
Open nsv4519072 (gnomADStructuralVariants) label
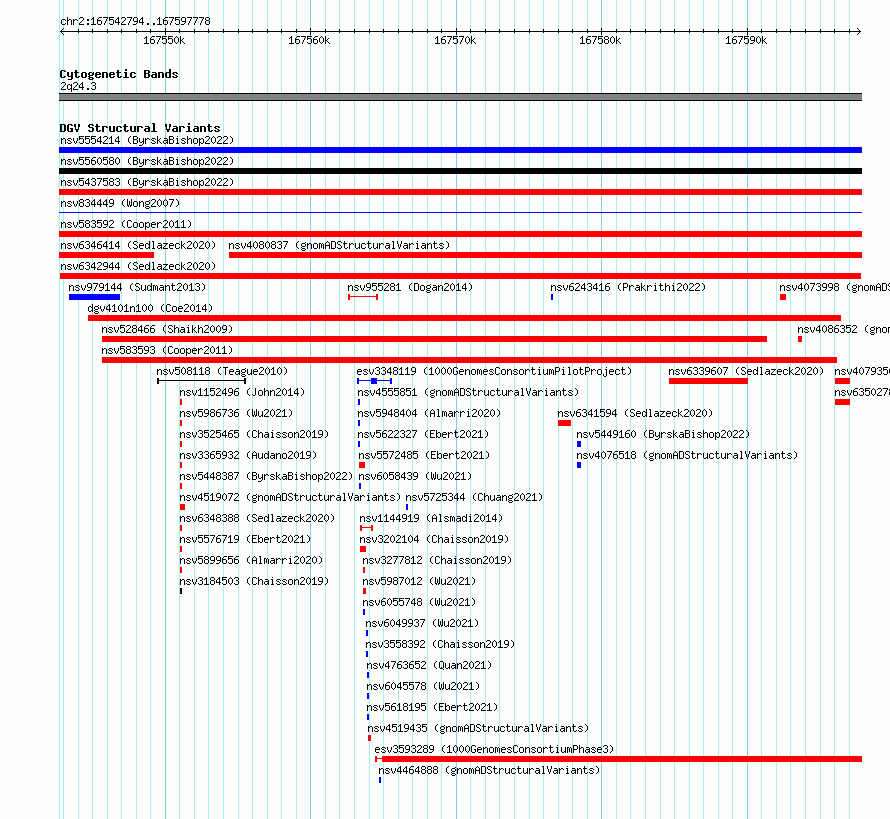click(290, 497)
